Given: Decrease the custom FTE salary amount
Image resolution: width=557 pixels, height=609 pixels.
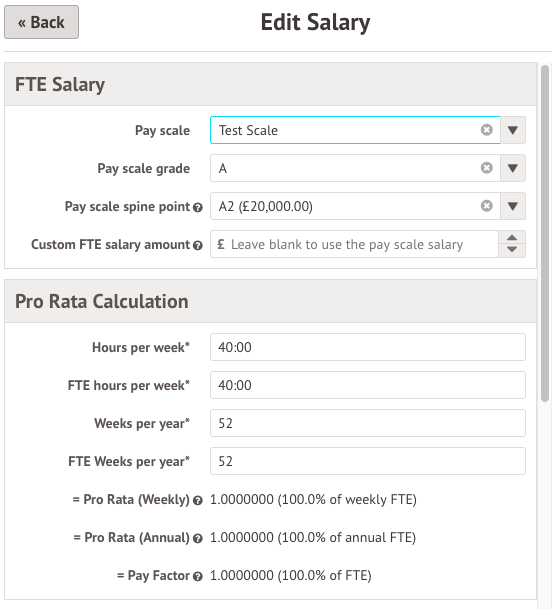Looking at the screenshot, I should point(512,251).
